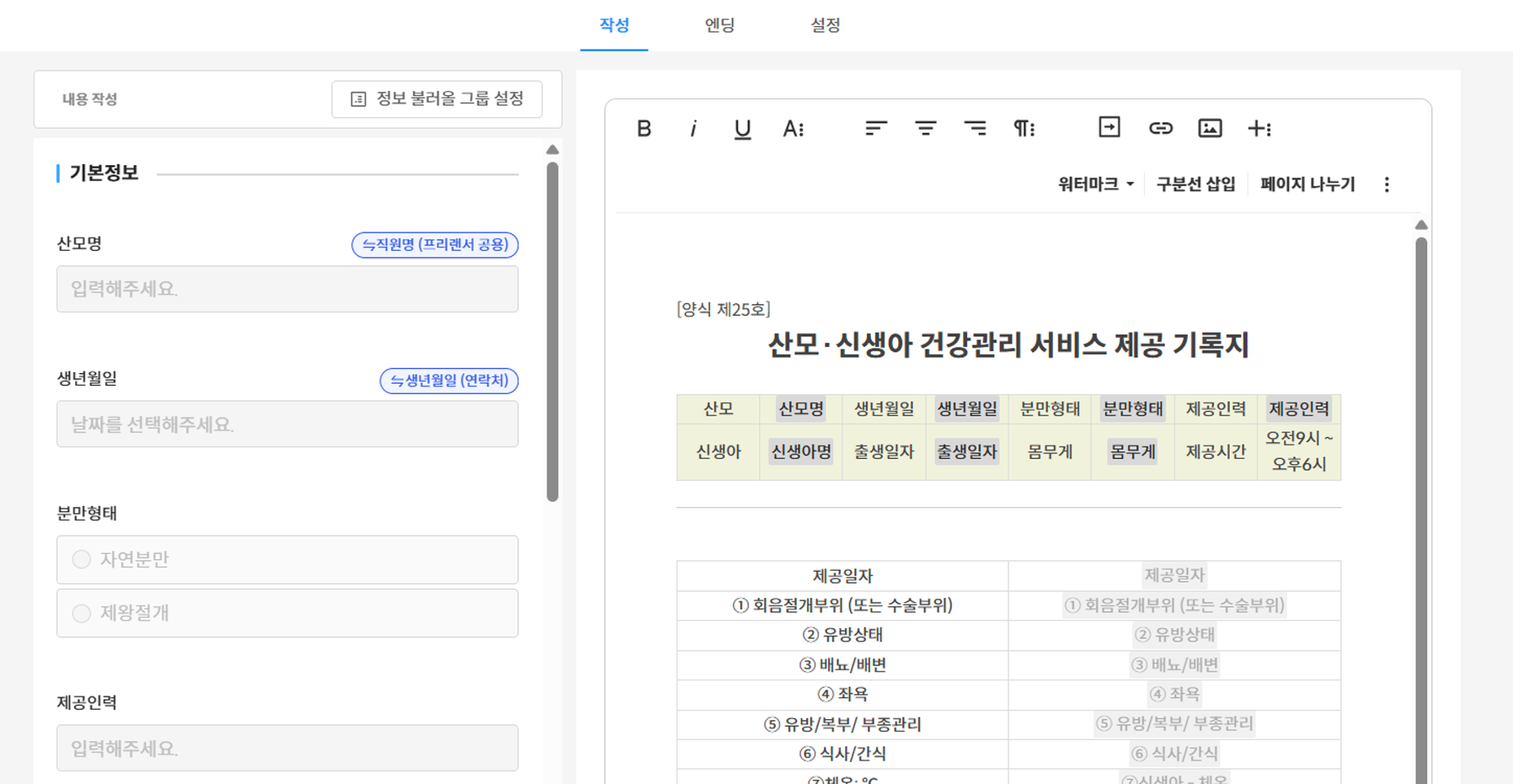Screen dimensions: 1513x784
Task: Click the document editor scrollbar thumb
Action: (1421, 510)
